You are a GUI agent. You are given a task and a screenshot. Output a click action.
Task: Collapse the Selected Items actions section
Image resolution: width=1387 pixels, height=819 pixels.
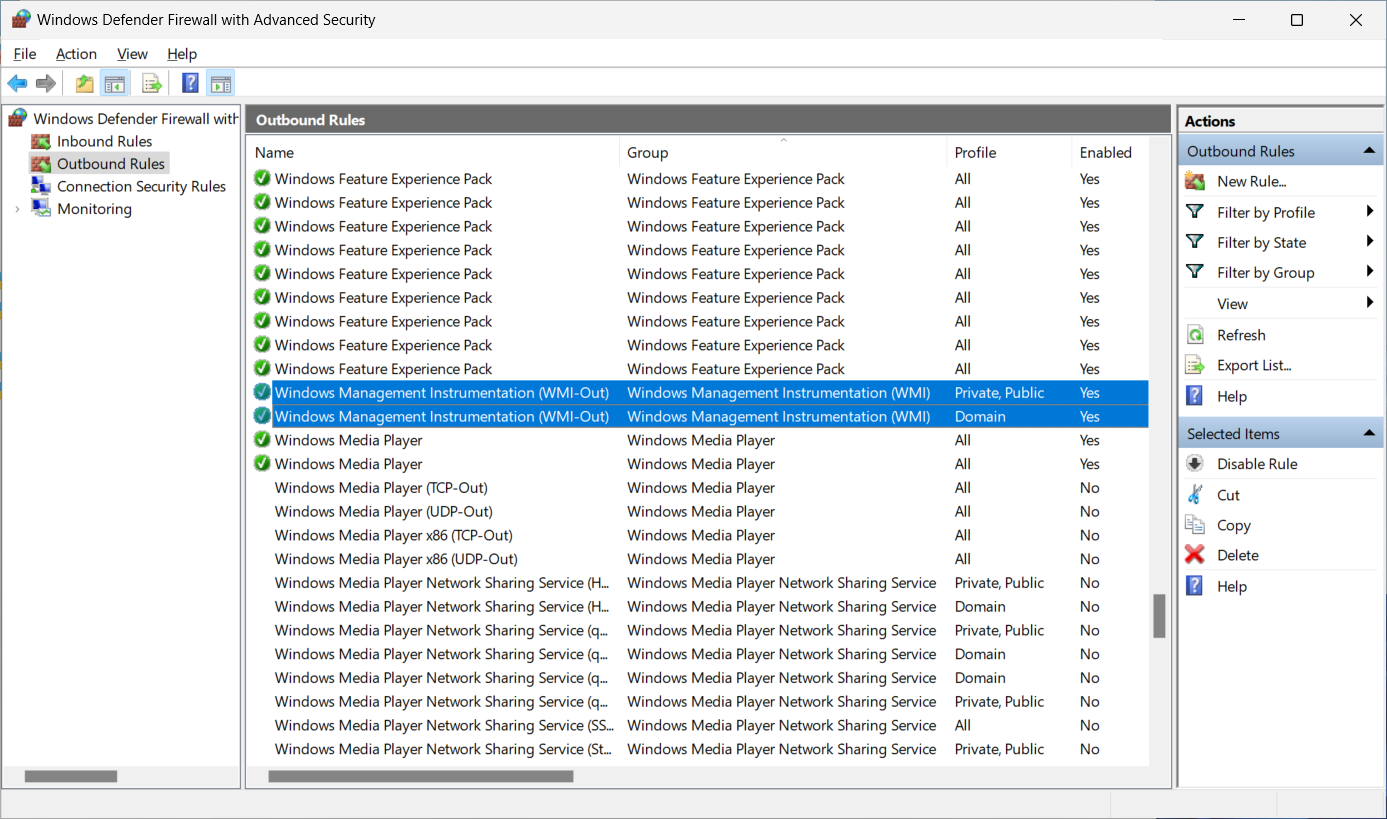click(x=1369, y=433)
